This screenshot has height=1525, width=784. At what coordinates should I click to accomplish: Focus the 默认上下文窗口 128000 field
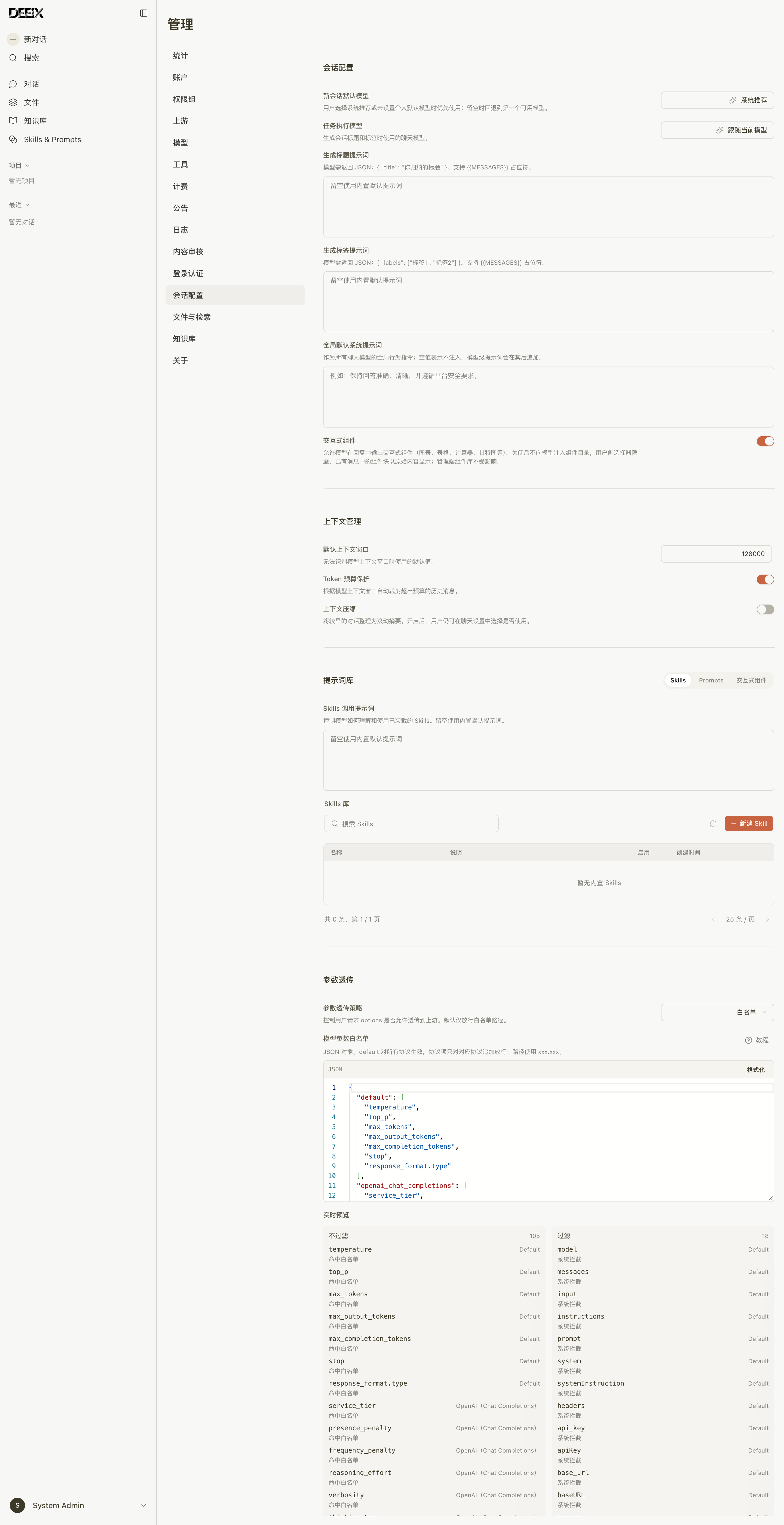[716, 554]
